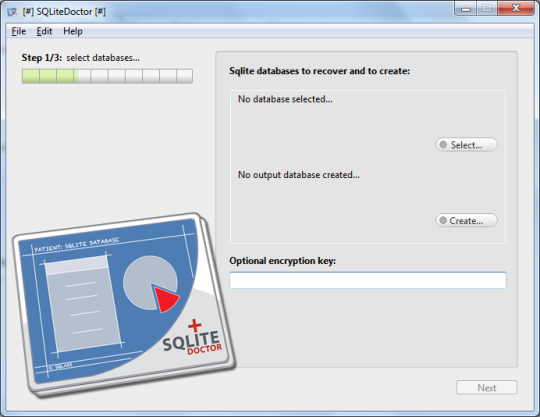Viewport: 540px width, 417px height.
Task: Click 'Optional encryption key:' label
Action: 282,261
